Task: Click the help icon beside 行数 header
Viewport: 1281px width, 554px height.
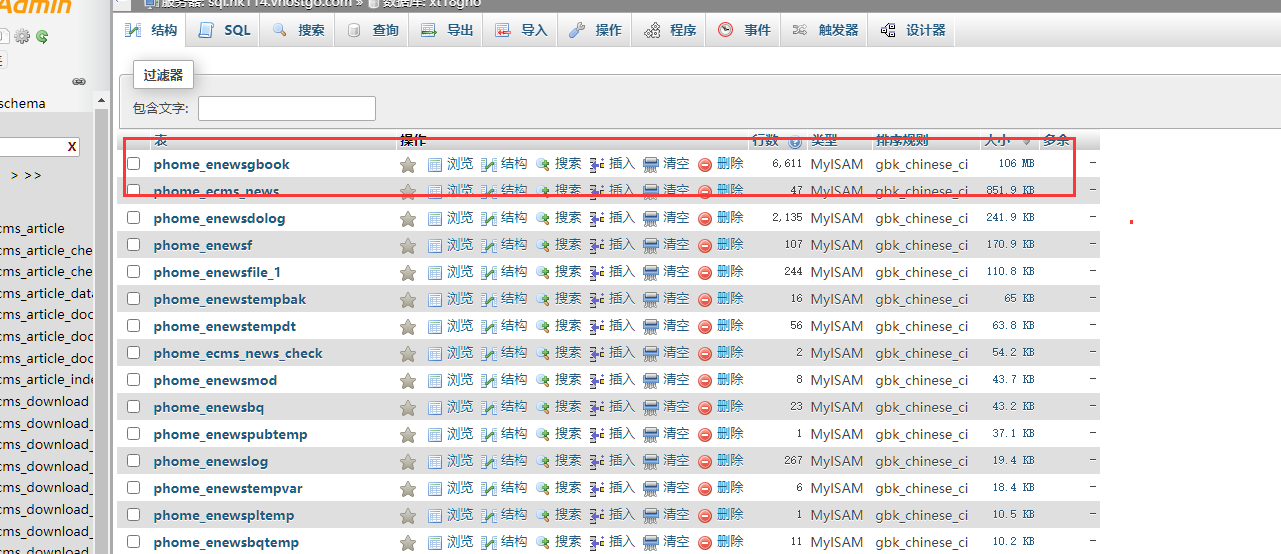Action: (795, 142)
